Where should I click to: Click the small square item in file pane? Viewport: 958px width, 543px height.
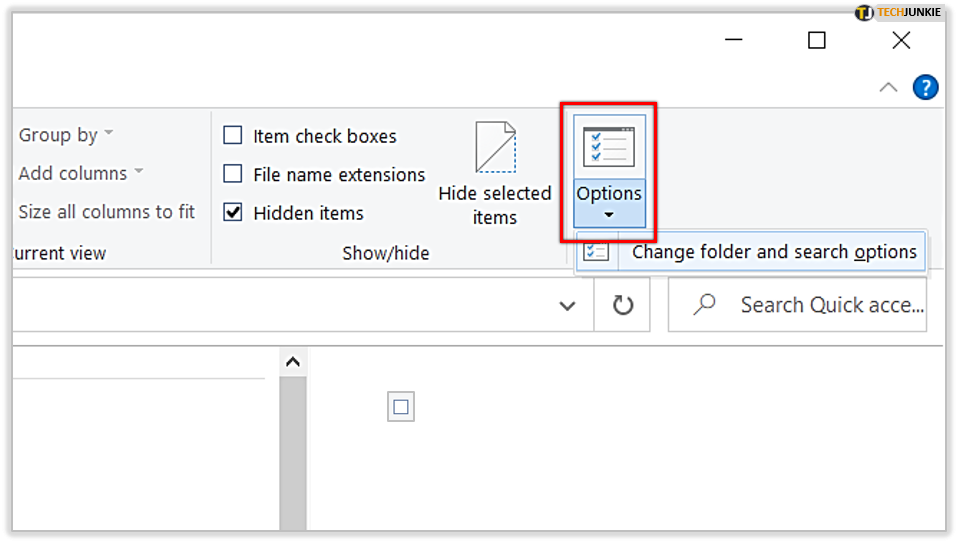[x=401, y=406]
